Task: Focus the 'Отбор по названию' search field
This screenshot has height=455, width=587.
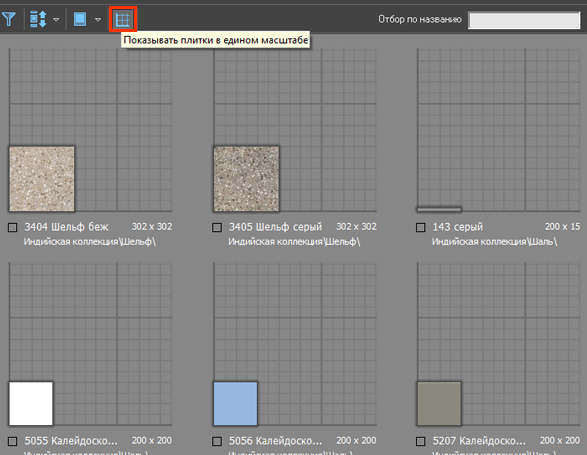Action: [524, 20]
